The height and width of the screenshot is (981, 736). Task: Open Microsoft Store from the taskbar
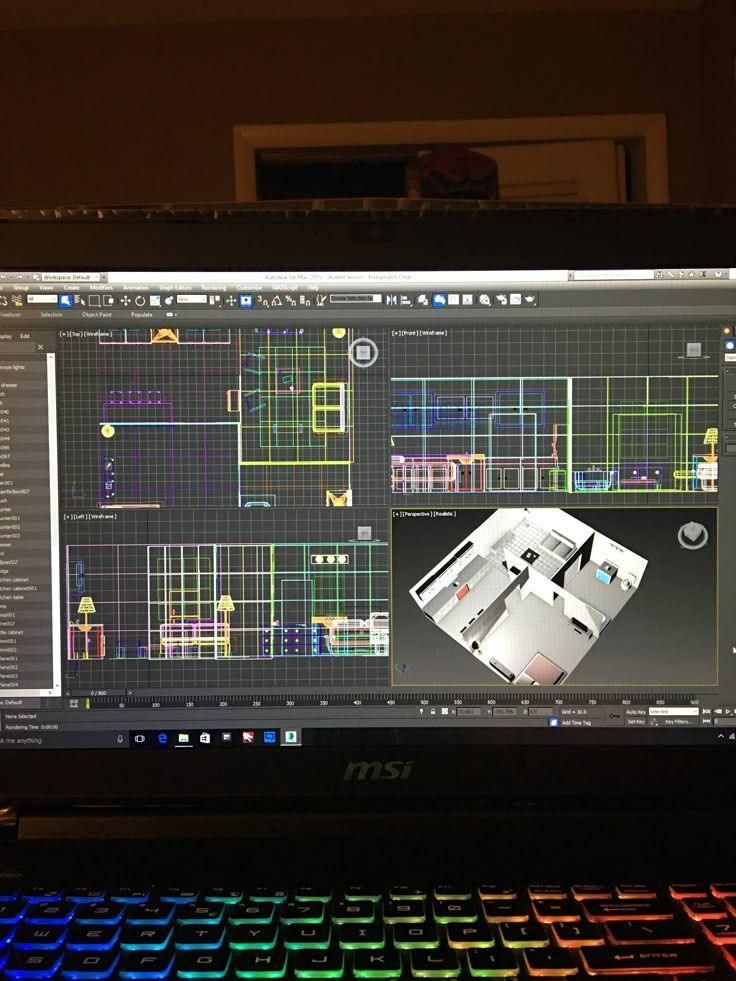click(205, 738)
